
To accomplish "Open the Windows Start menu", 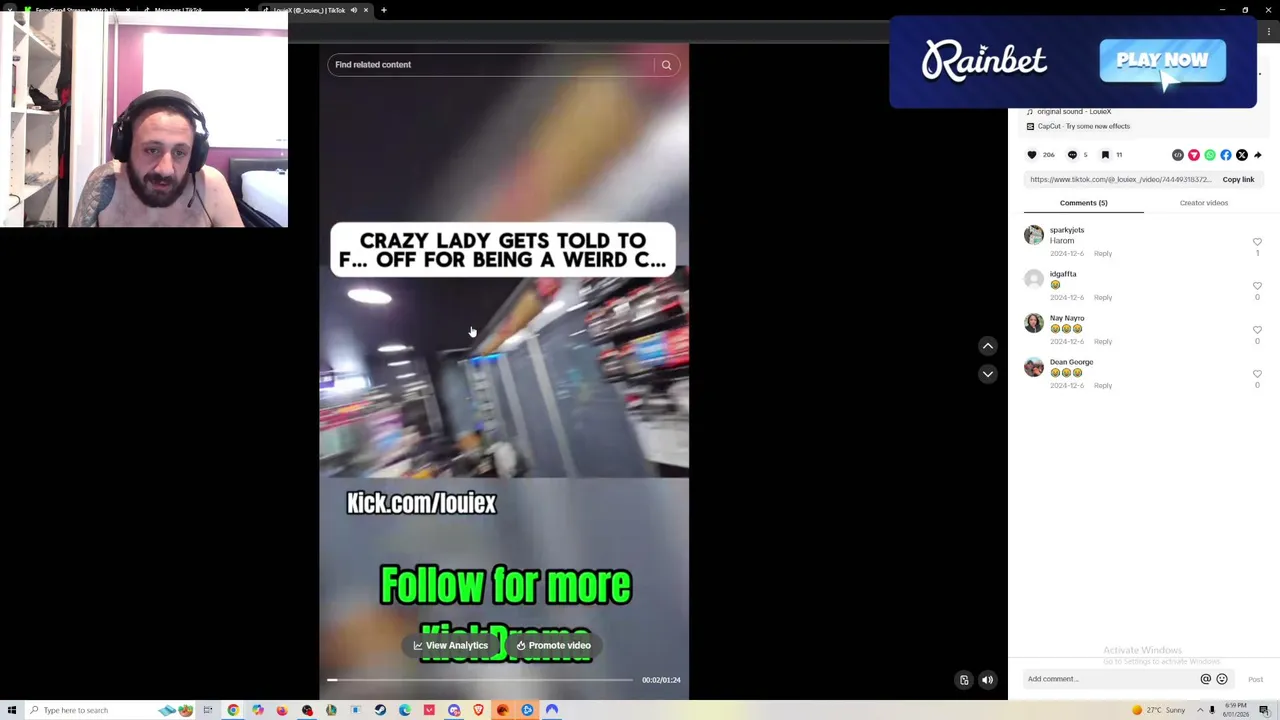I will tap(12, 710).
